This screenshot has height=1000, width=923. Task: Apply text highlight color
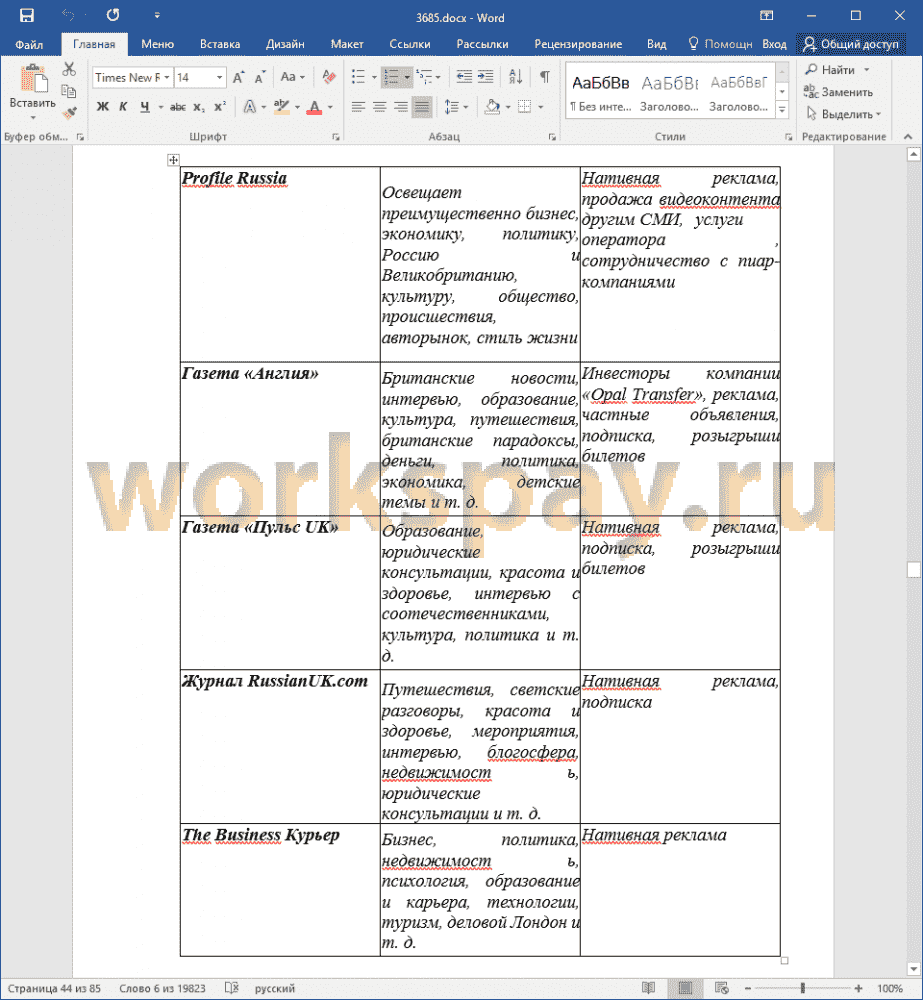(281, 107)
